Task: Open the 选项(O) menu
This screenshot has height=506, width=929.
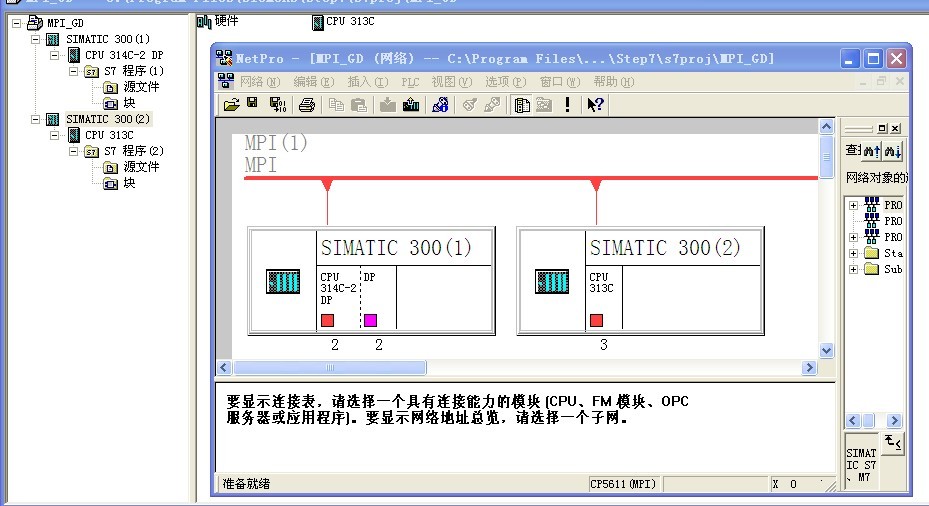Action: pyautogui.click(x=504, y=82)
